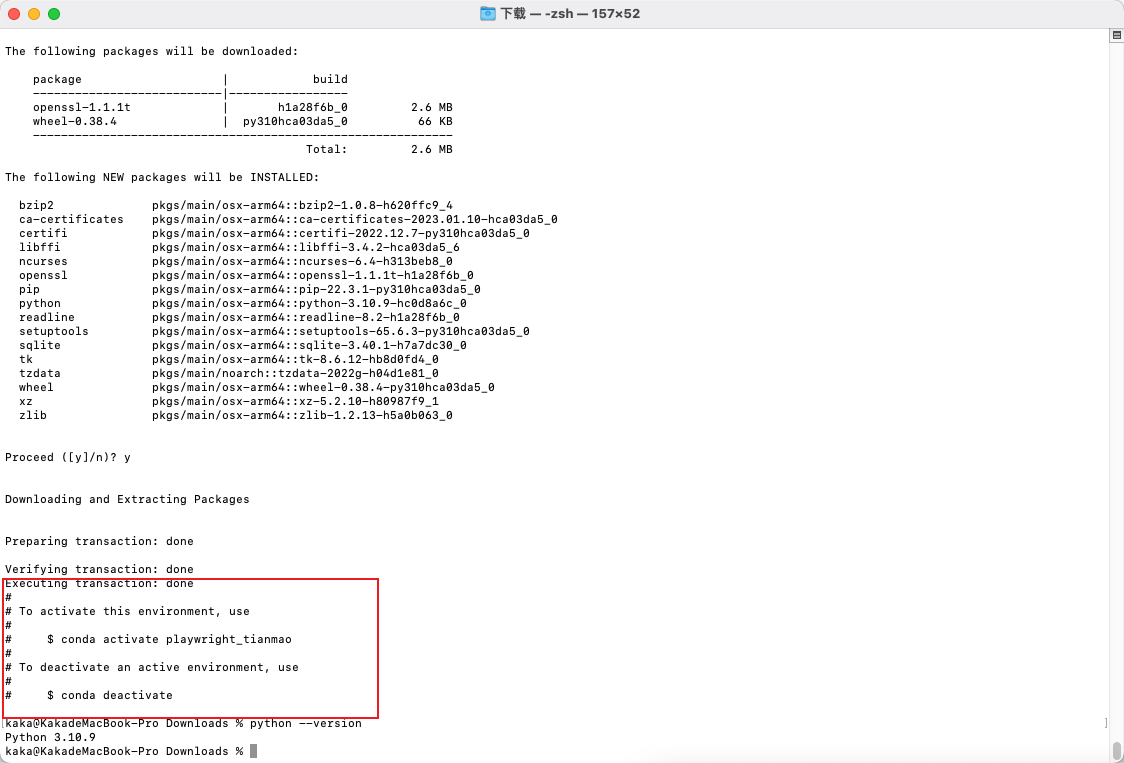Click the line "The following NEW packages will be INSTALLED:"
Image resolution: width=1124 pixels, height=763 pixels.
(162, 177)
